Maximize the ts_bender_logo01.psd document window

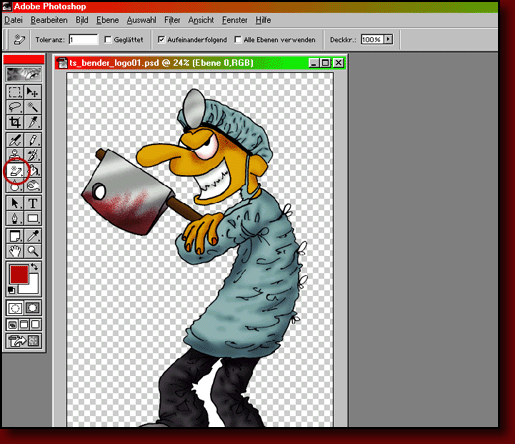[325, 63]
